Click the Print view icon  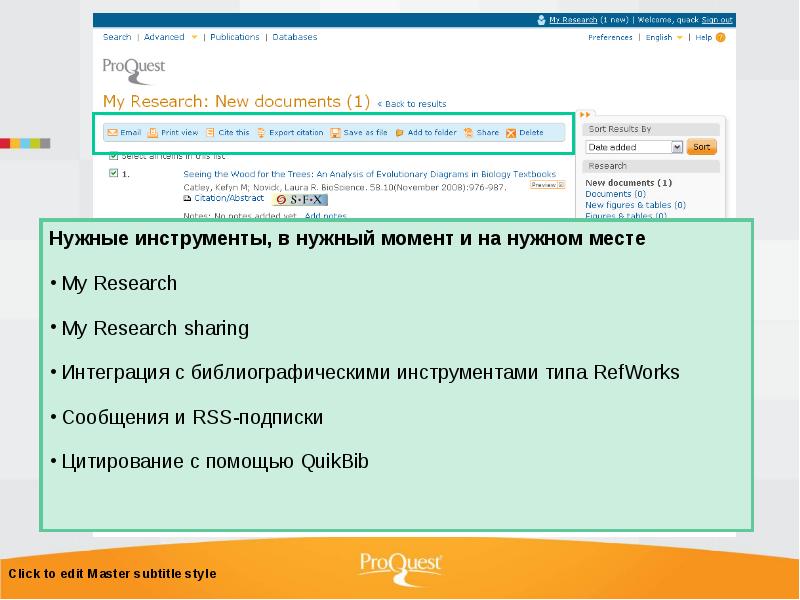[x=152, y=132]
